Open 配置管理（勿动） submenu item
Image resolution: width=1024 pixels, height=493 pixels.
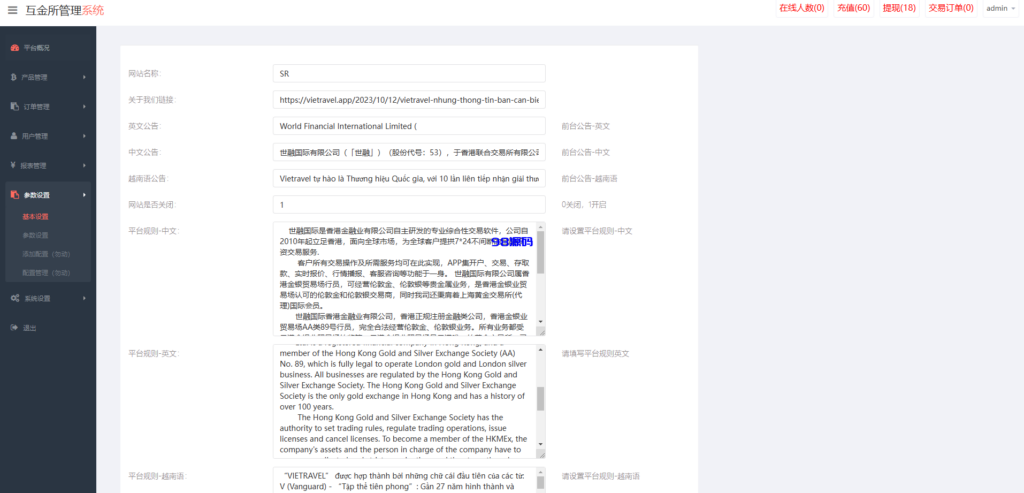(46, 272)
